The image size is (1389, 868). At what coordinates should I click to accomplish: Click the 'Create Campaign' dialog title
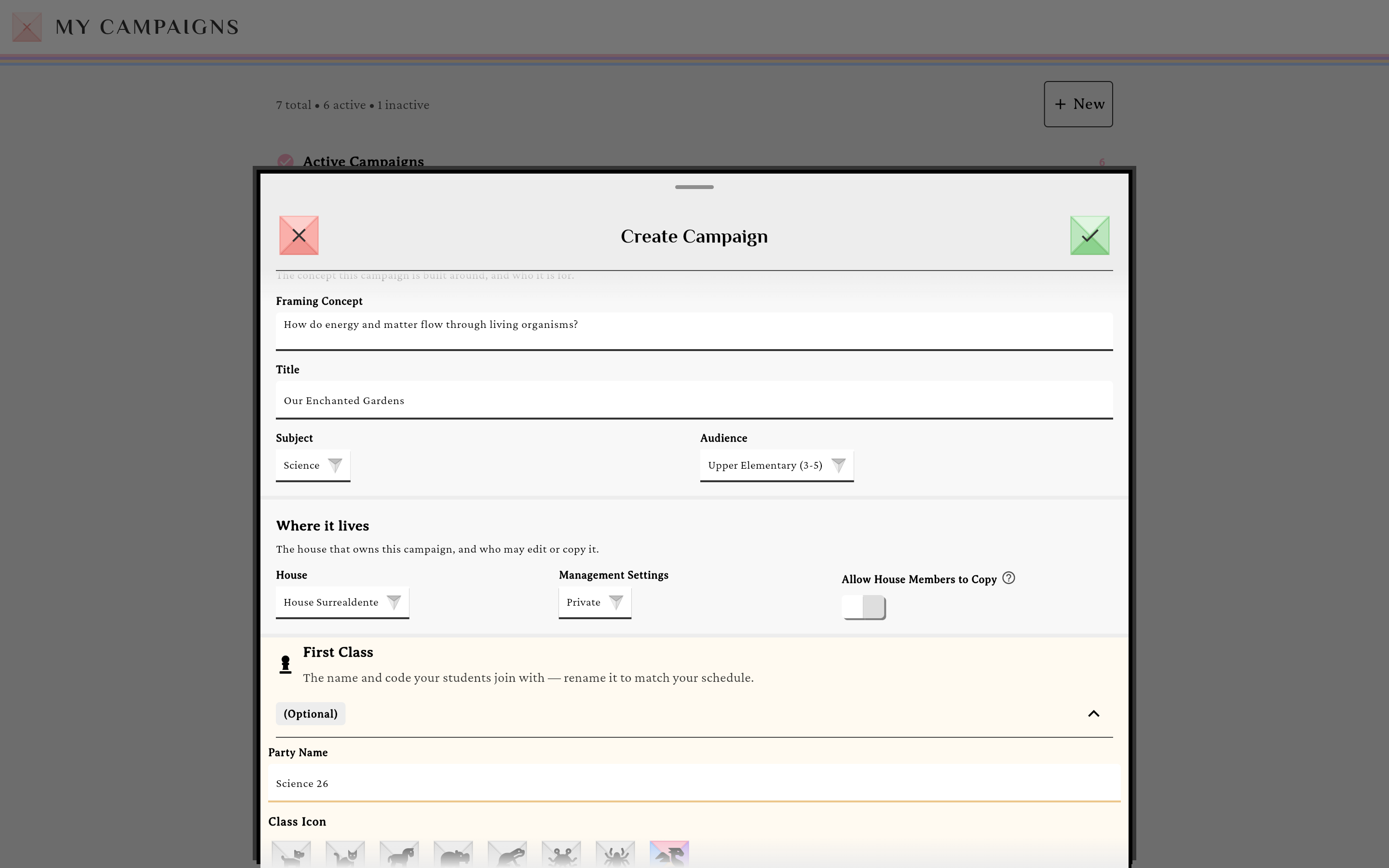pos(694,236)
